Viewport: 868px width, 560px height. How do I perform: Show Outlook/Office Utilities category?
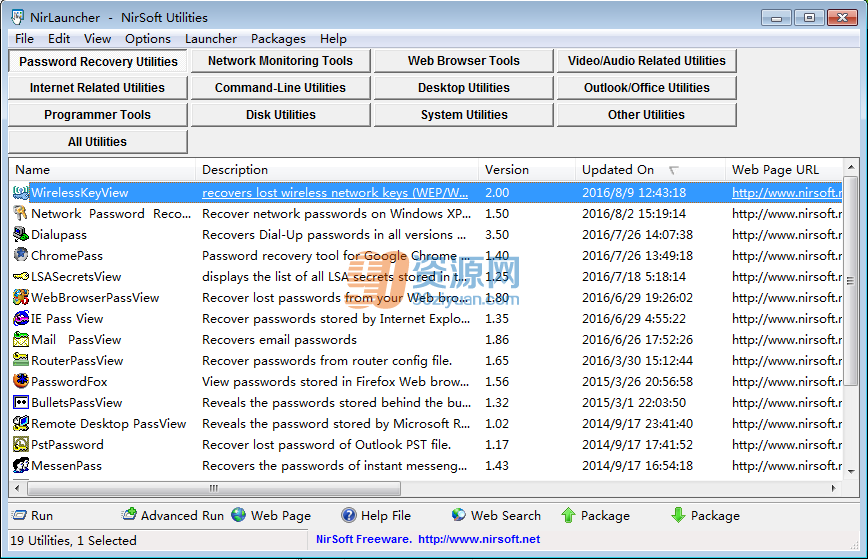647,88
